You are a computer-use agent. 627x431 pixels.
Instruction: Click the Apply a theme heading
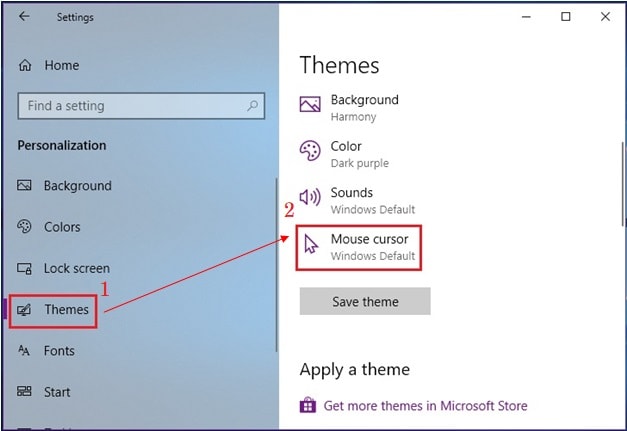coord(355,370)
